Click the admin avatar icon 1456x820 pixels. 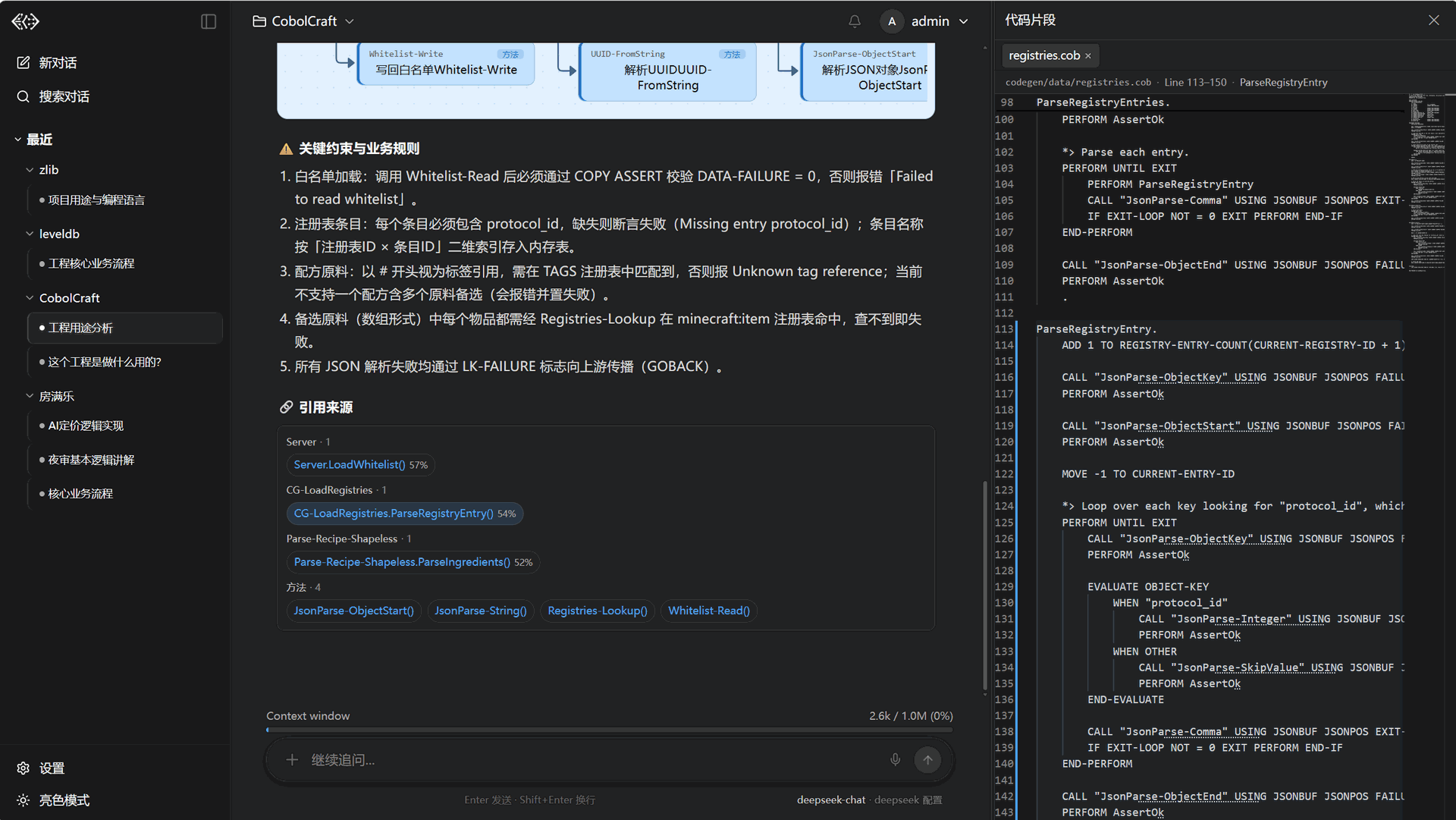point(892,21)
